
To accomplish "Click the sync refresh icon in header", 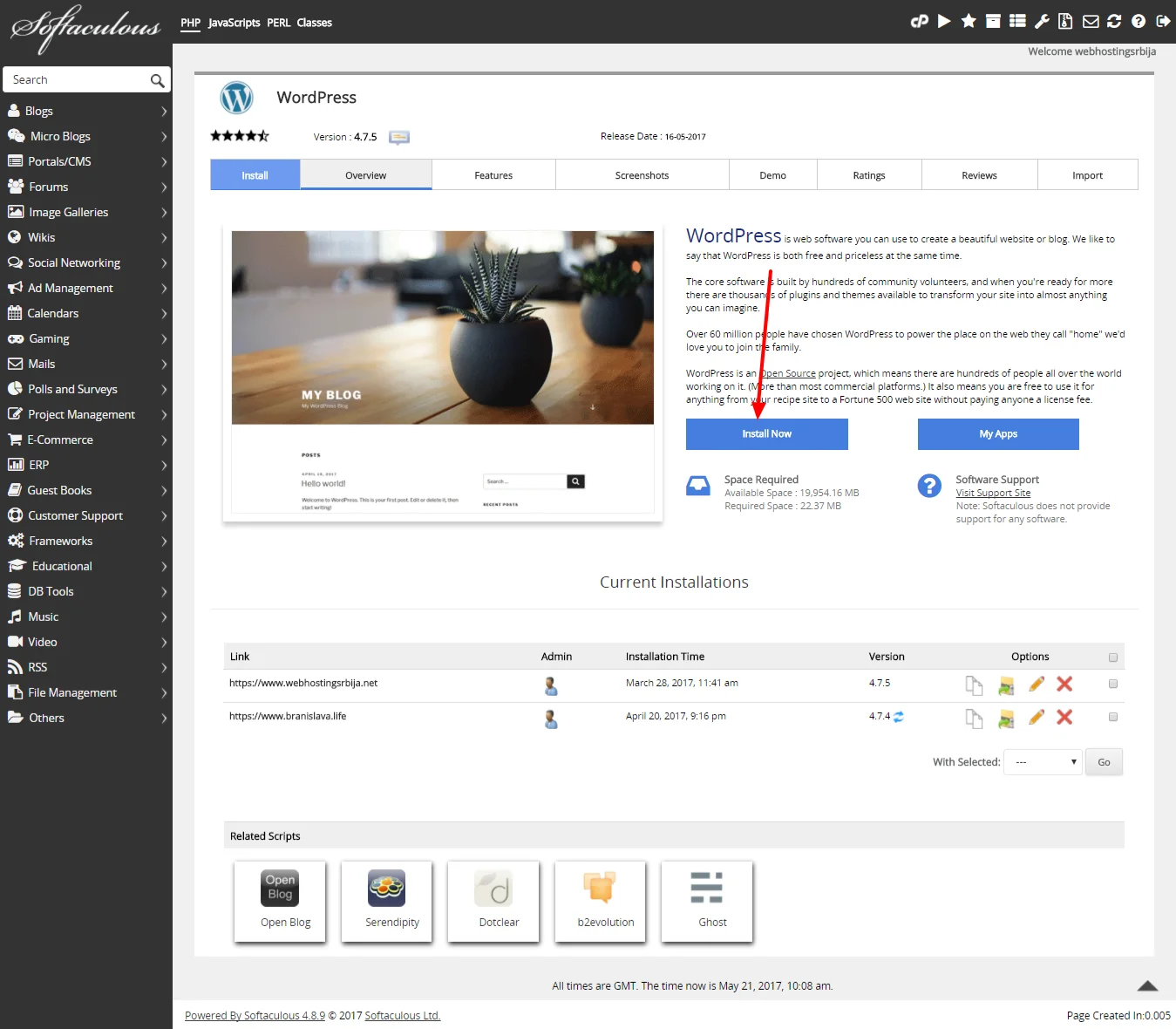I will pyautogui.click(x=1114, y=22).
